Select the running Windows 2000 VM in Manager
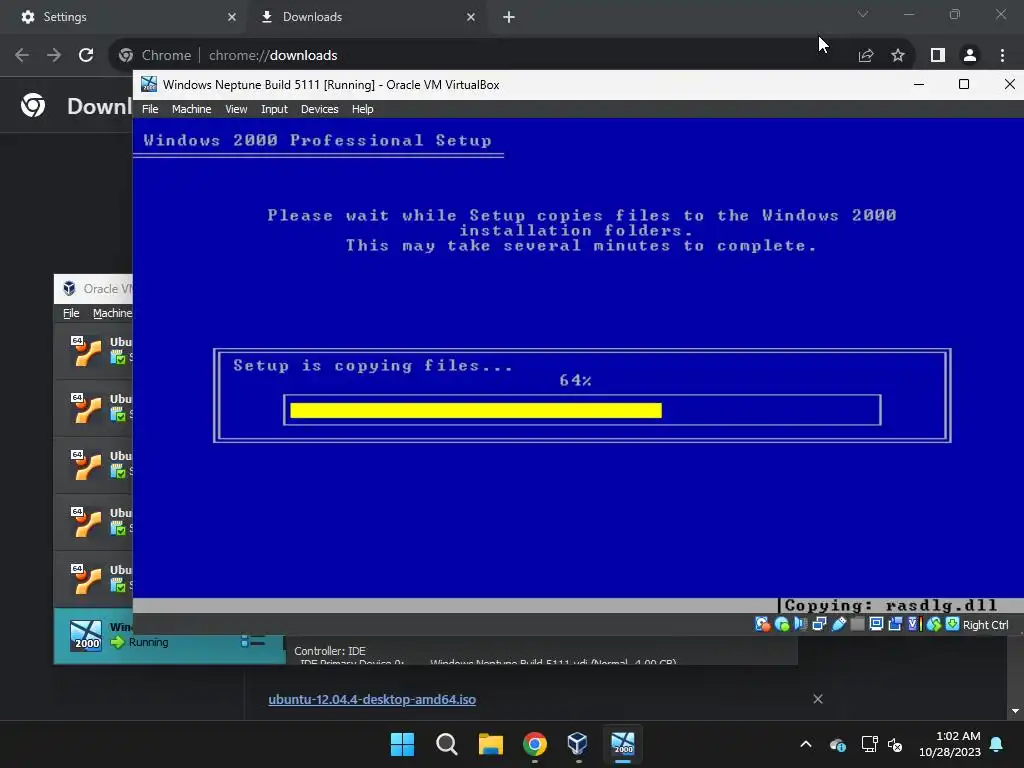This screenshot has width=1024, height=768. 170,636
